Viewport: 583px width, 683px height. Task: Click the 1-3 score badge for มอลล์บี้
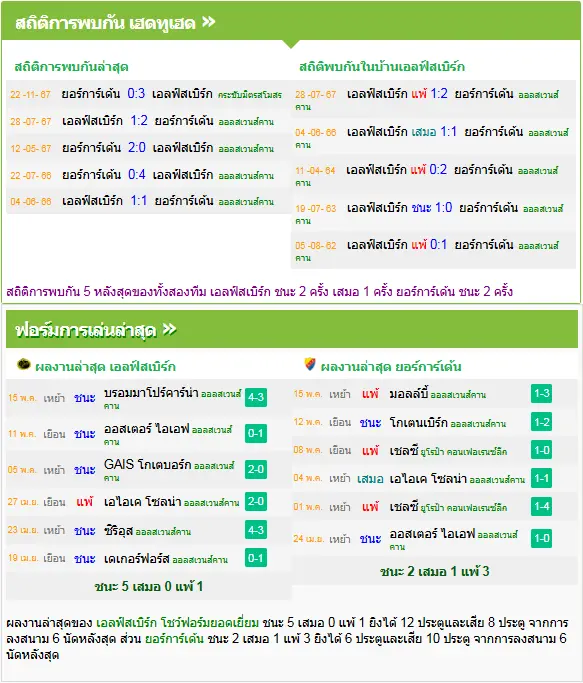point(542,393)
